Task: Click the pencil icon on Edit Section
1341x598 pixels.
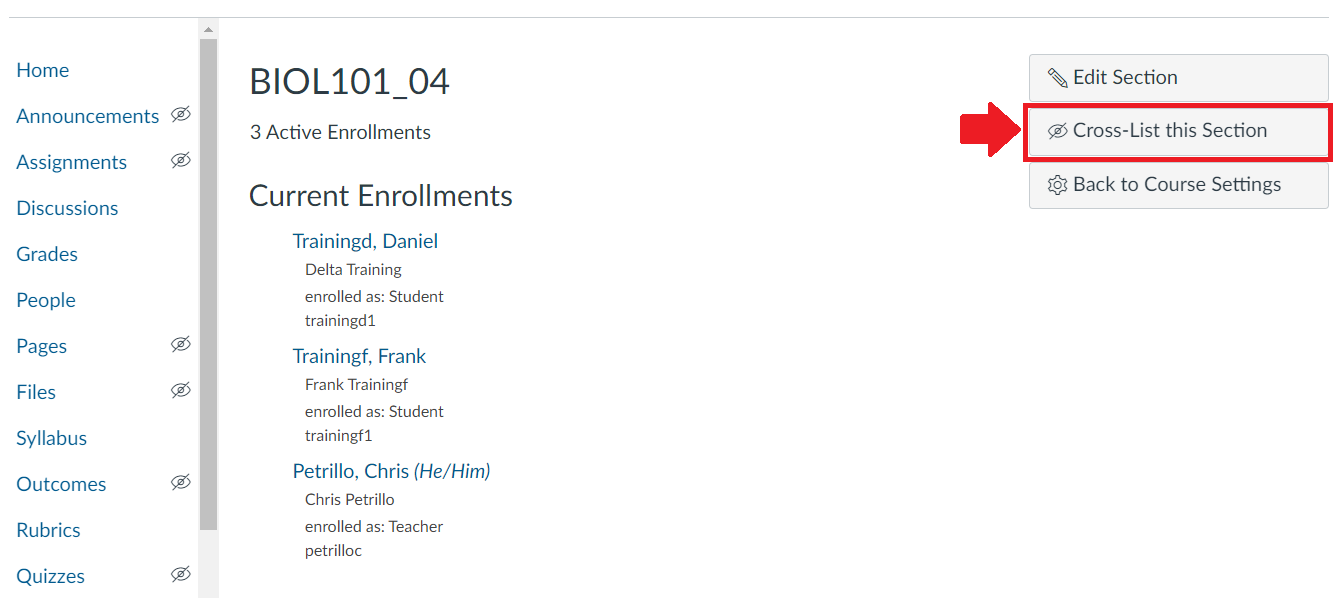Action: point(1060,77)
